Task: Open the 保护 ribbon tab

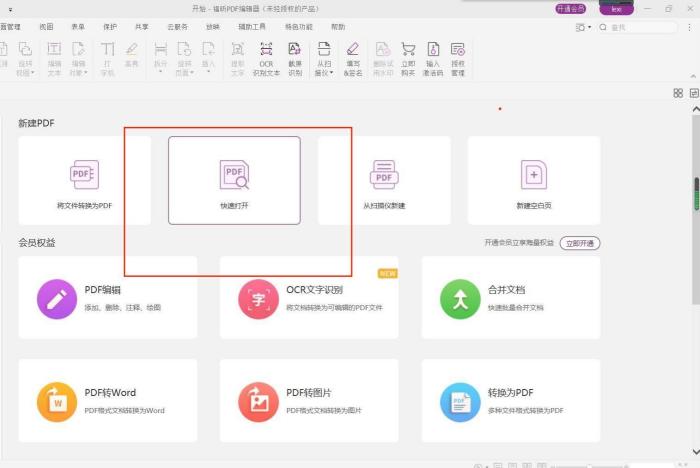Action: coord(109,27)
